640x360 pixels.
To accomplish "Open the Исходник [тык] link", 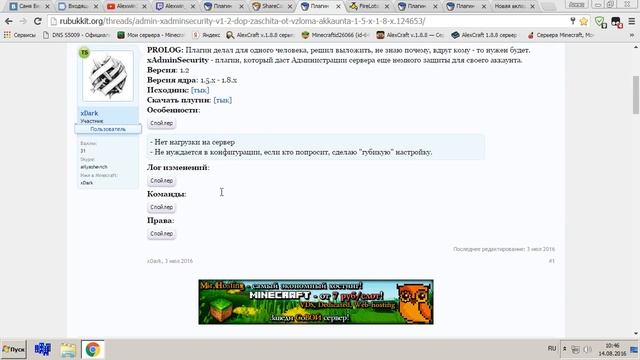I will click(200, 90).
